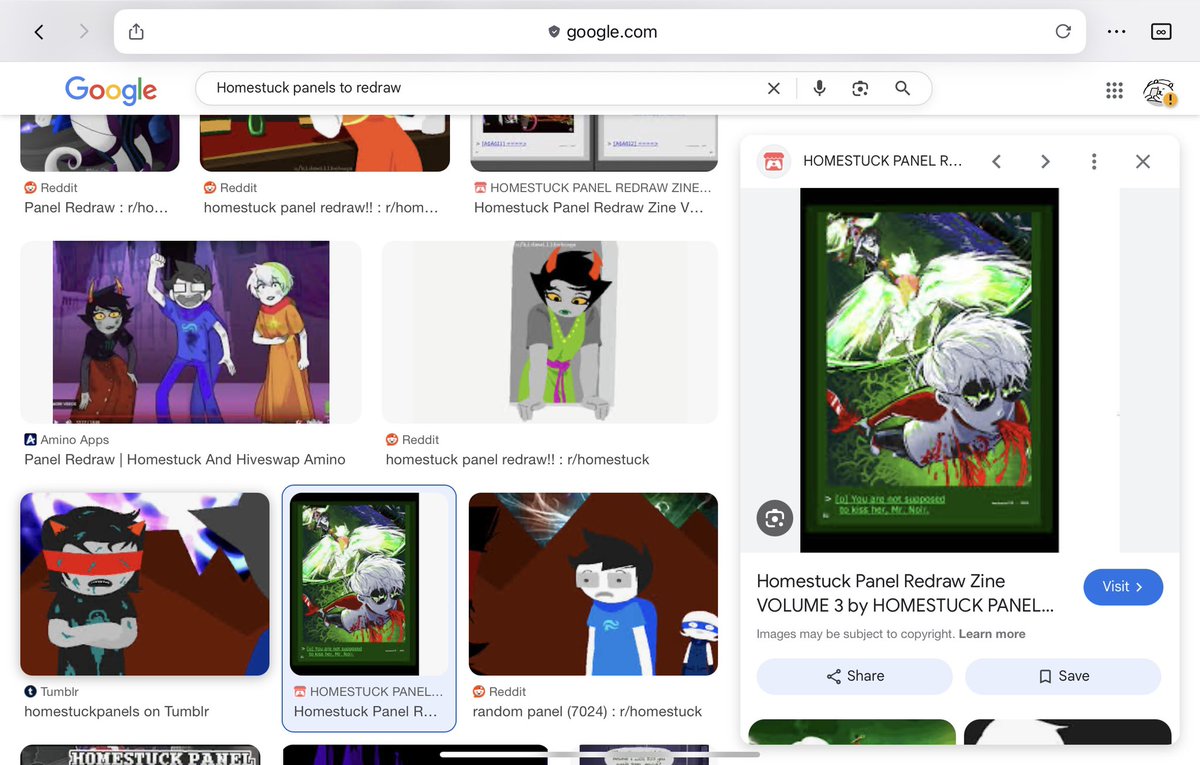Open the red-glasses troll thumbnail

point(145,584)
